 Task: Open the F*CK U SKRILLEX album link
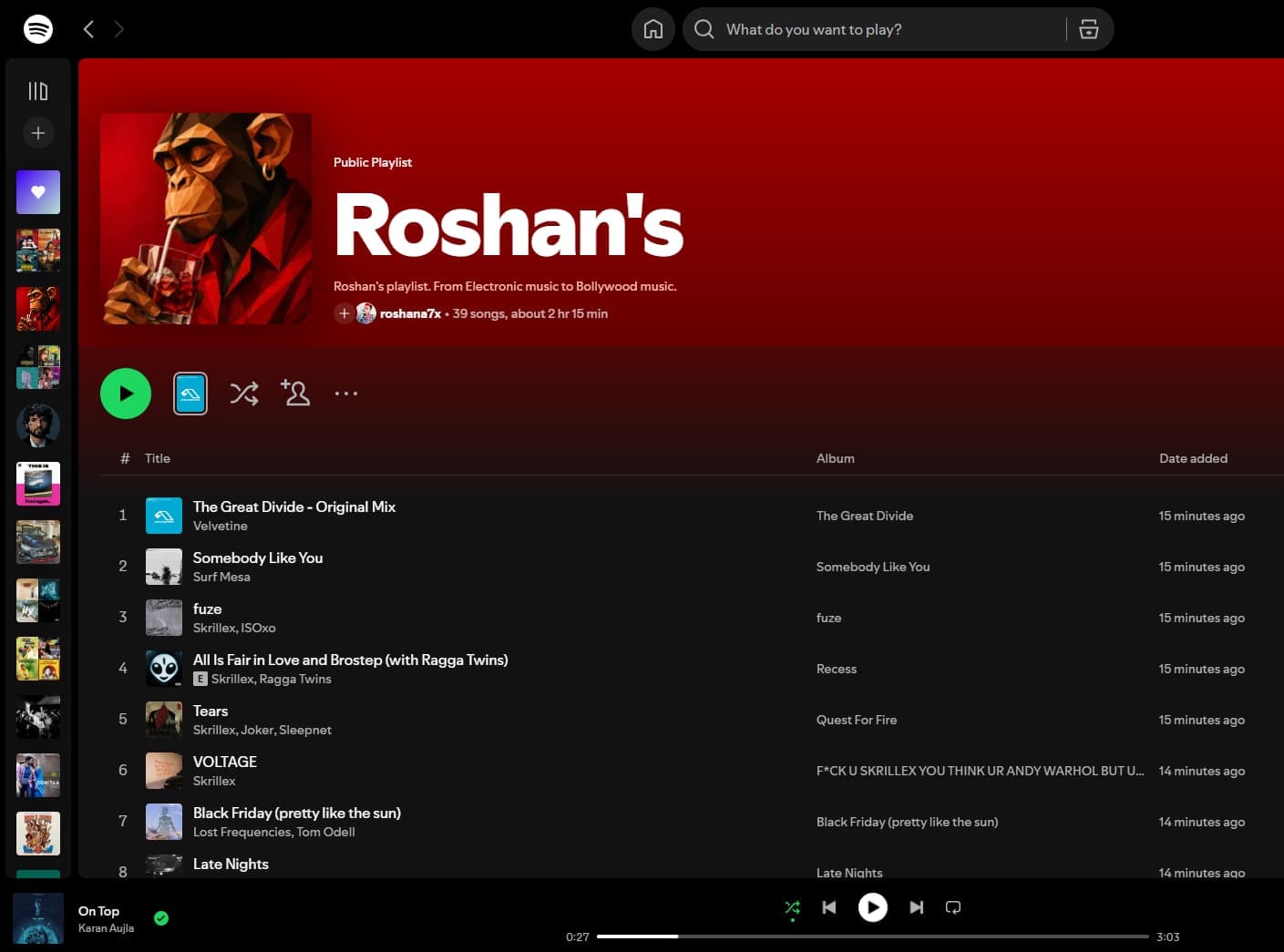pyautogui.click(x=981, y=771)
